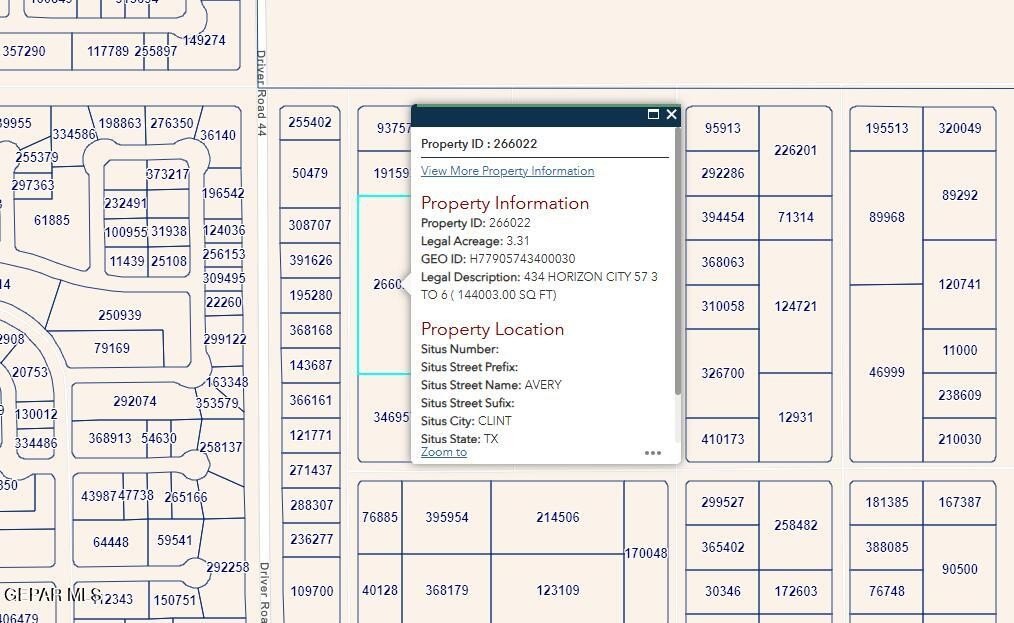The width and height of the screenshot is (1014, 623).
Task: Select parcel 143687
Action: coord(310,365)
